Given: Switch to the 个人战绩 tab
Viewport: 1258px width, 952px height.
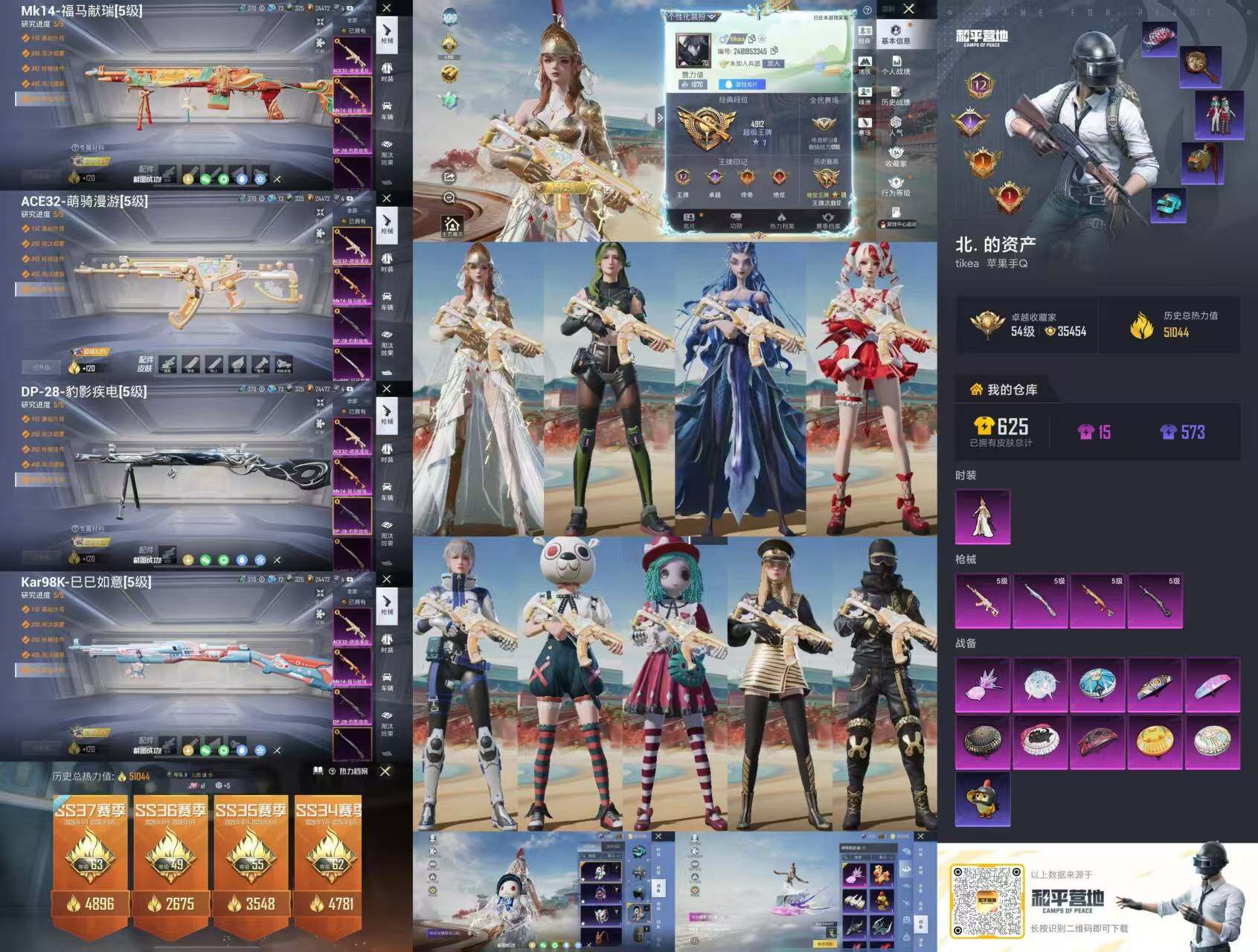Looking at the screenshot, I should pyautogui.click(x=896, y=67).
